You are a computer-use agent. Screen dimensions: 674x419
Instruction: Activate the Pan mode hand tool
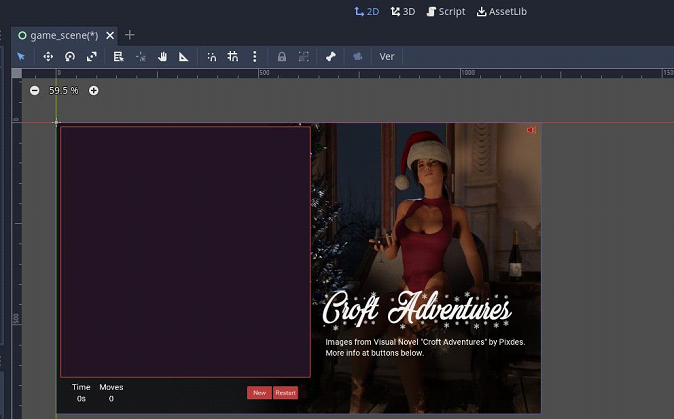pyautogui.click(x=162, y=56)
